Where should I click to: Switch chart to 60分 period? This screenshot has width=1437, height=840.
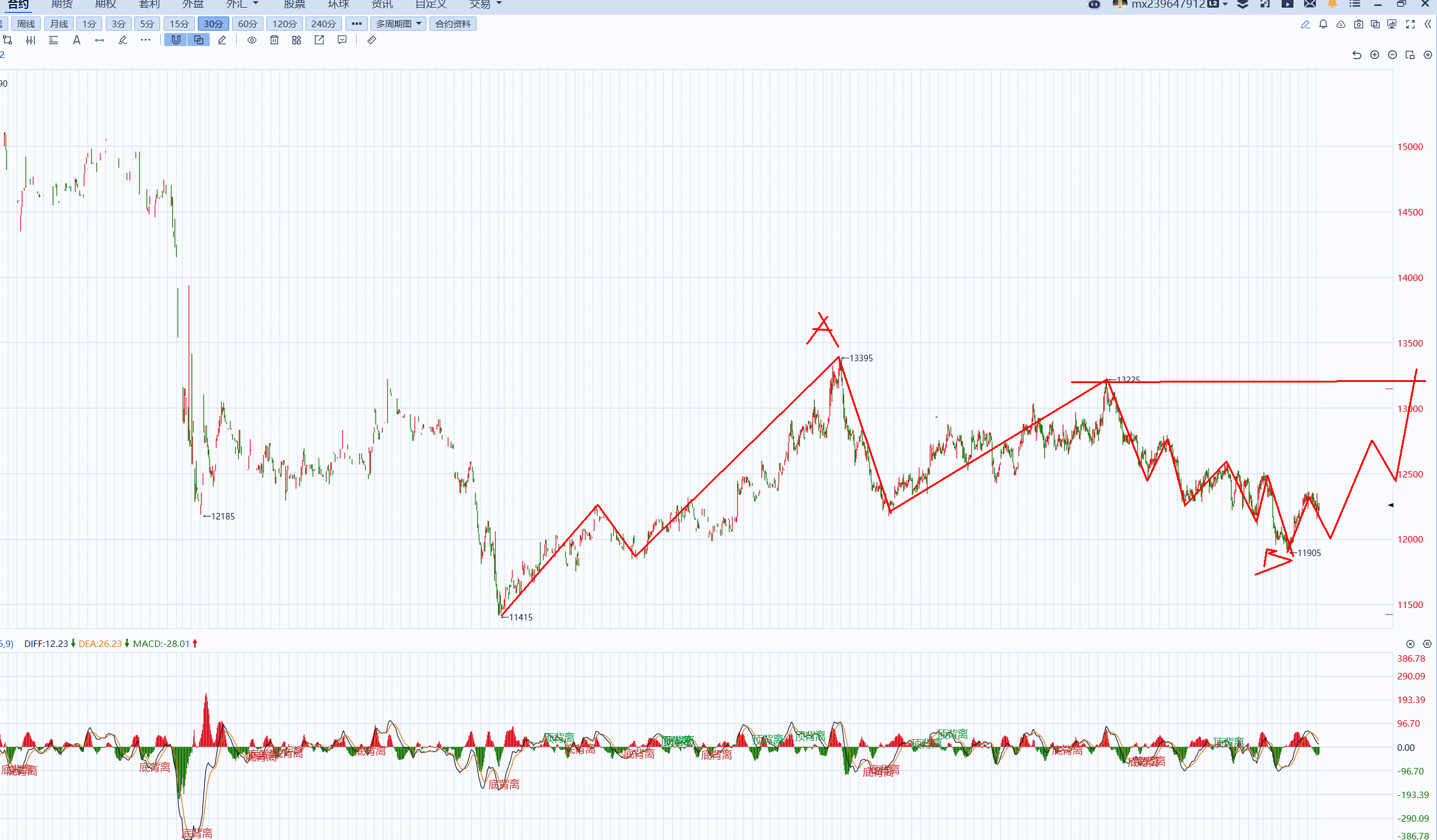tap(247, 24)
